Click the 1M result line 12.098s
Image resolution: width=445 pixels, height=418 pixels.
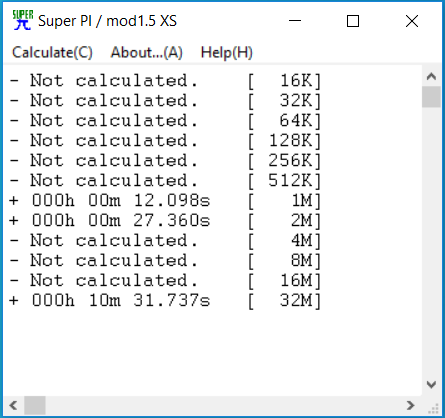pyautogui.click(x=165, y=201)
